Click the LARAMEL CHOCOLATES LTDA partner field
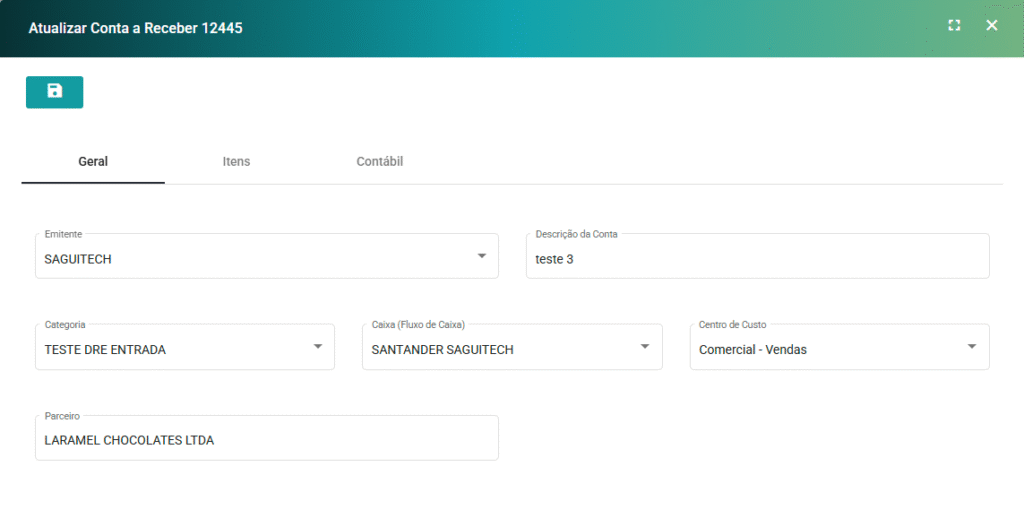The image size is (1024, 527). (129, 440)
